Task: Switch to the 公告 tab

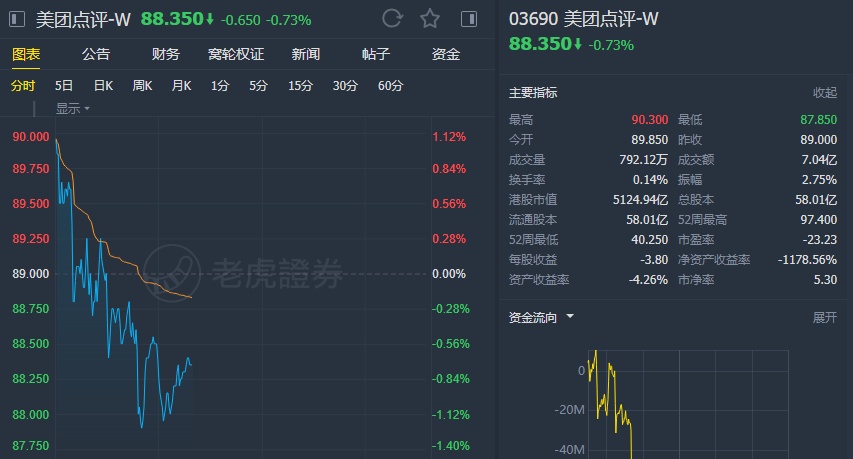Action: tap(96, 54)
